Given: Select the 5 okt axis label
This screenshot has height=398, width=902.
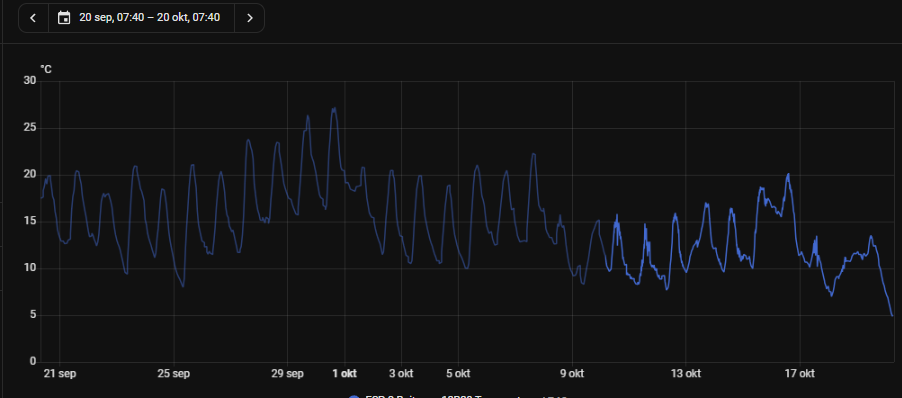Looking at the screenshot, I should 458,373.
